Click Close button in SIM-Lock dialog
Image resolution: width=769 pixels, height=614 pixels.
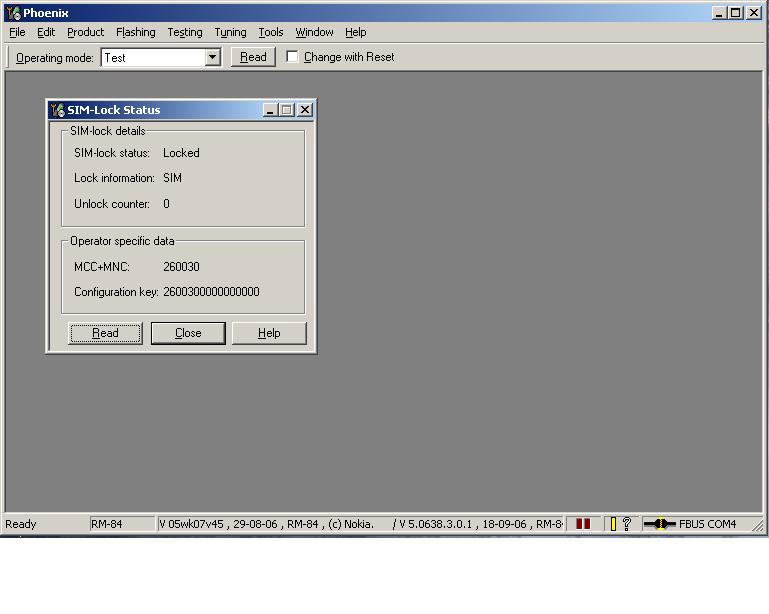[188, 333]
